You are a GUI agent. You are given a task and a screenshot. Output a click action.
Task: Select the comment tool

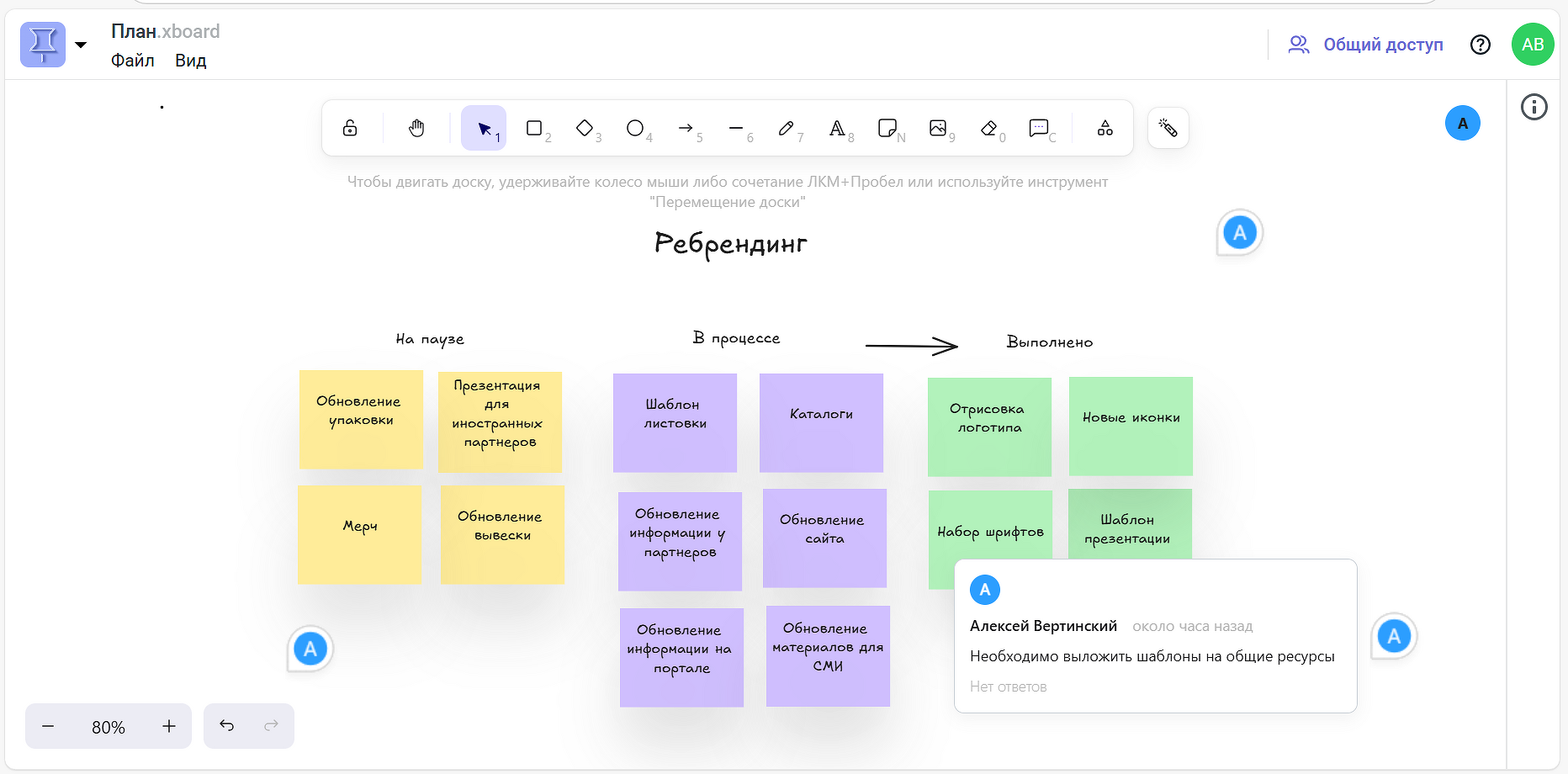click(x=1039, y=128)
